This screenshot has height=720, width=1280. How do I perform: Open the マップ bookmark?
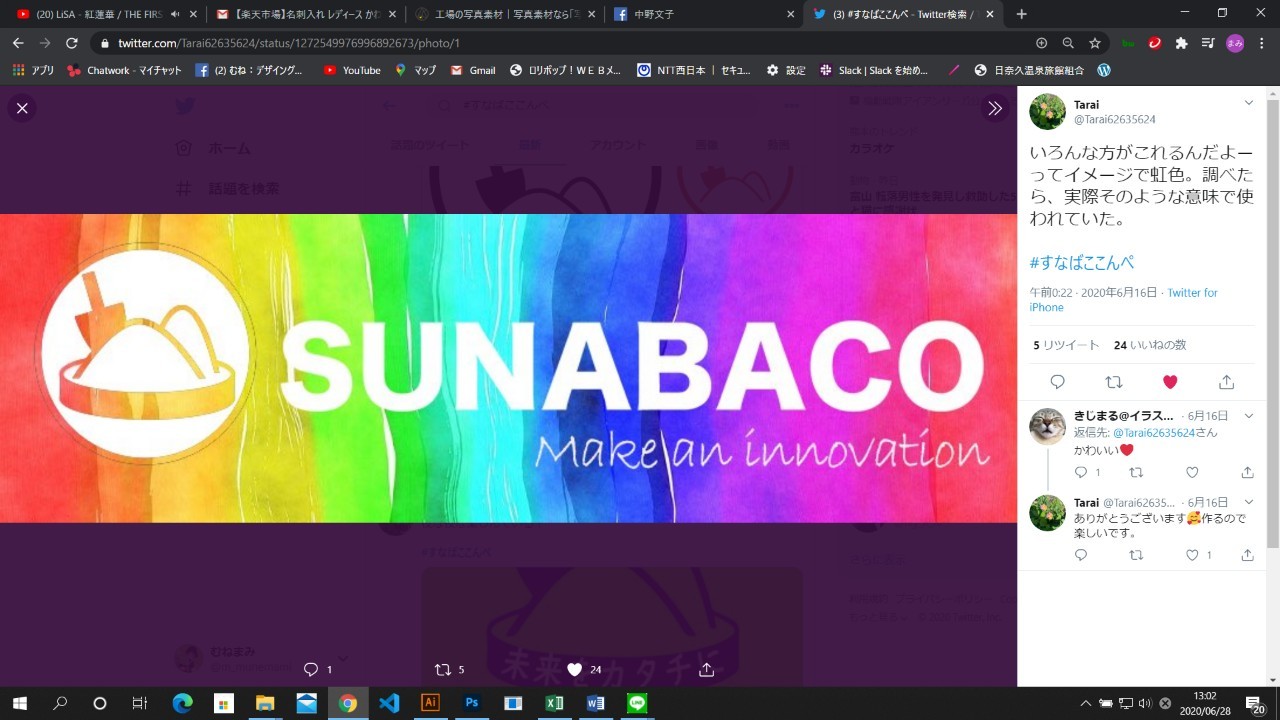click(x=415, y=70)
